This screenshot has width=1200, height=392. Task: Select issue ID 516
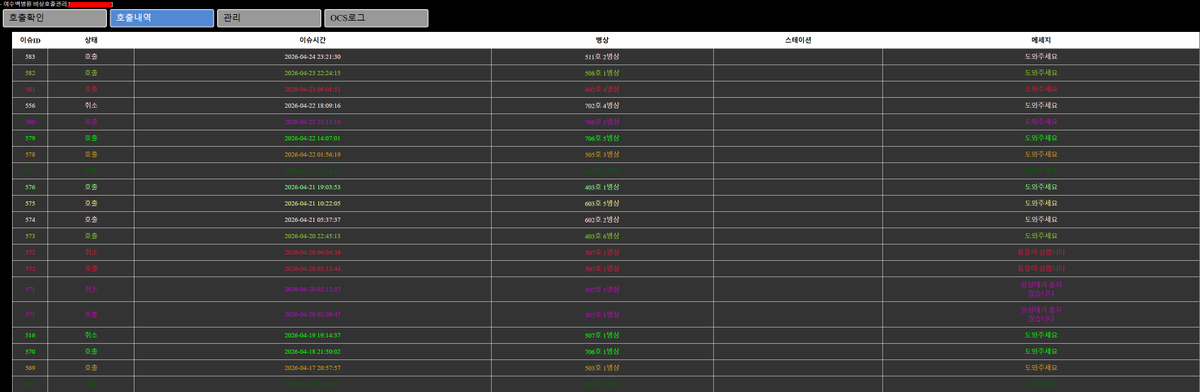pyautogui.click(x=30, y=335)
